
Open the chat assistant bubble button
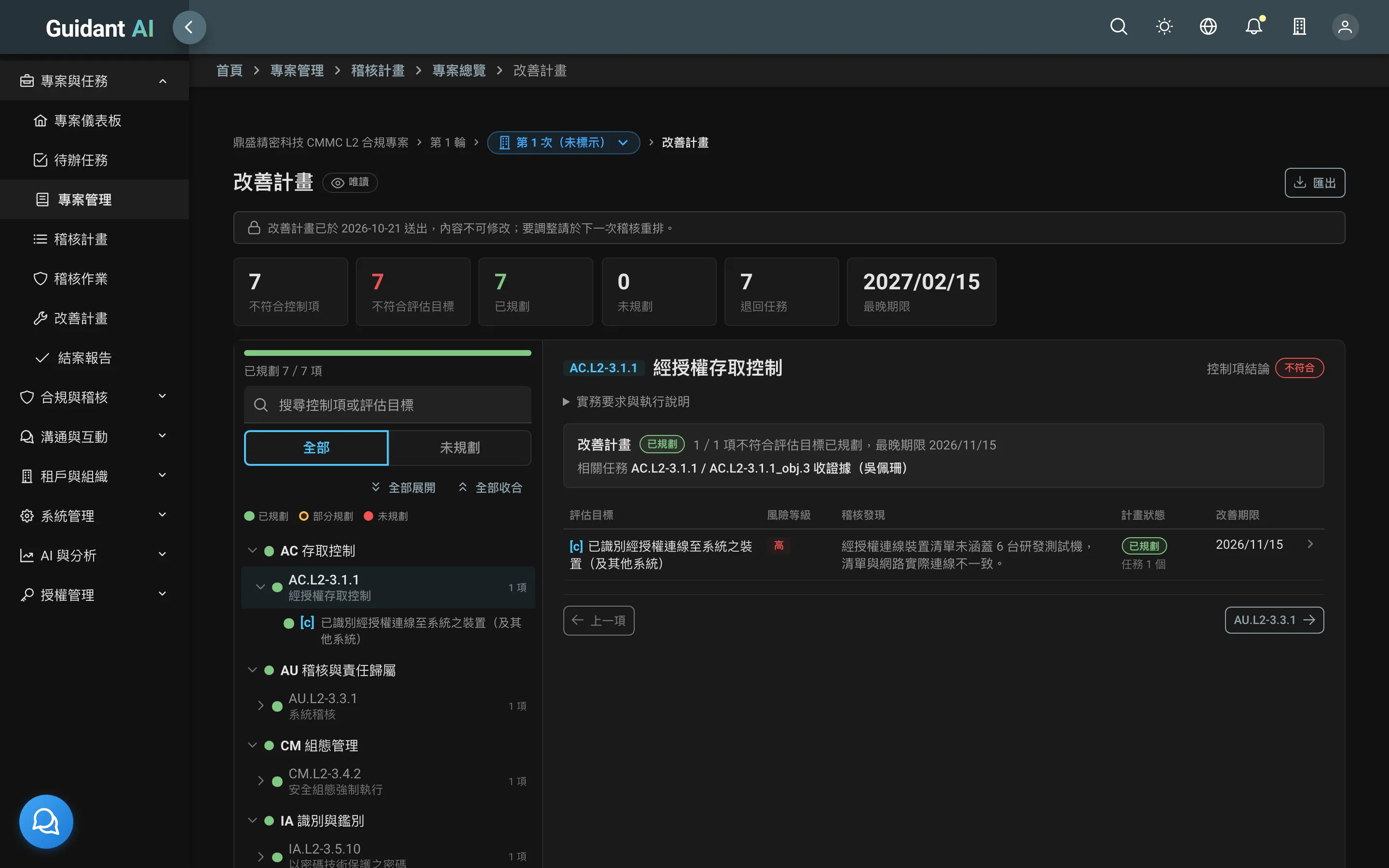click(x=46, y=821)
